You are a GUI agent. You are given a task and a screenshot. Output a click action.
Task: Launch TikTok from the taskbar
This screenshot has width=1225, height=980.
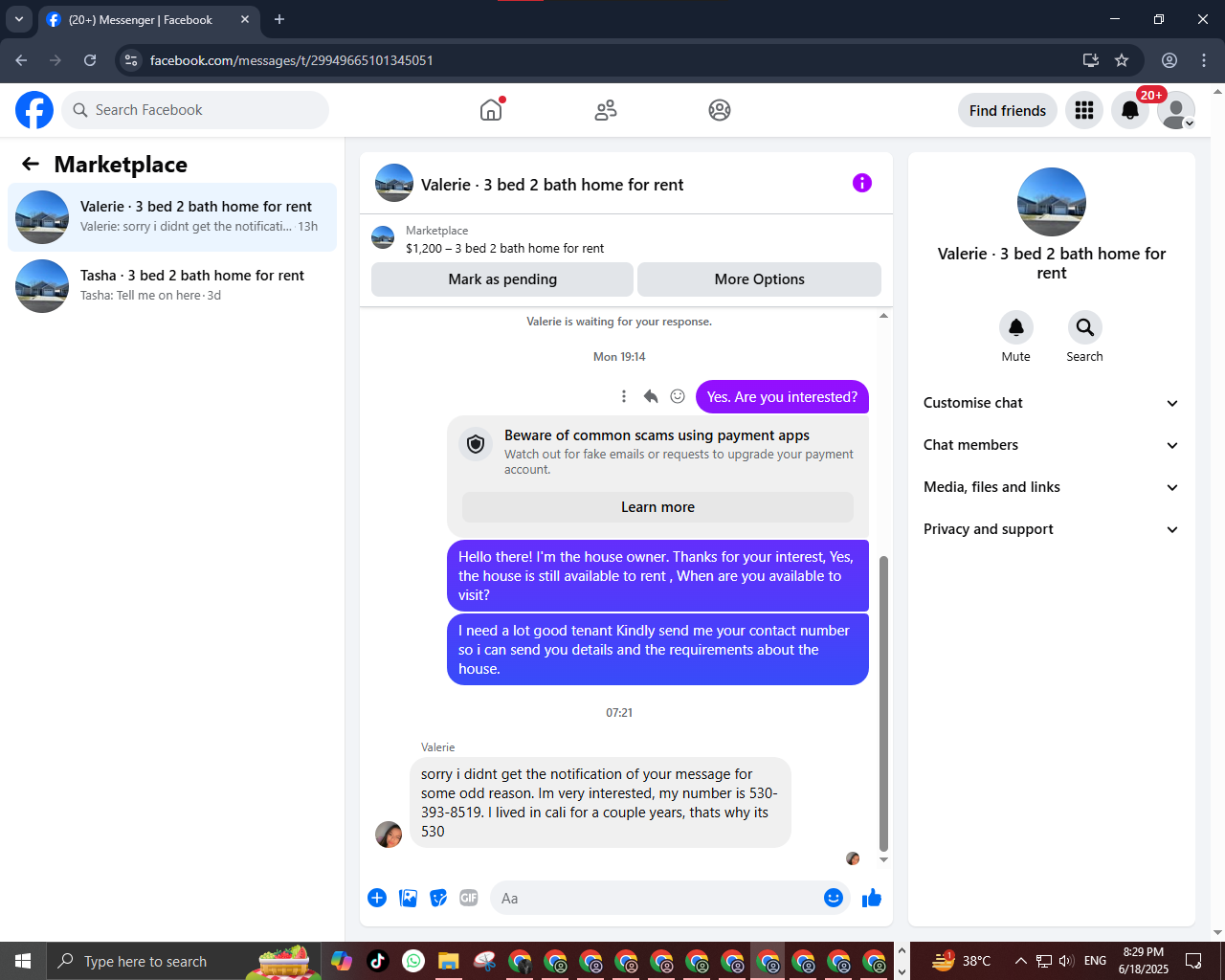(377, 961)
